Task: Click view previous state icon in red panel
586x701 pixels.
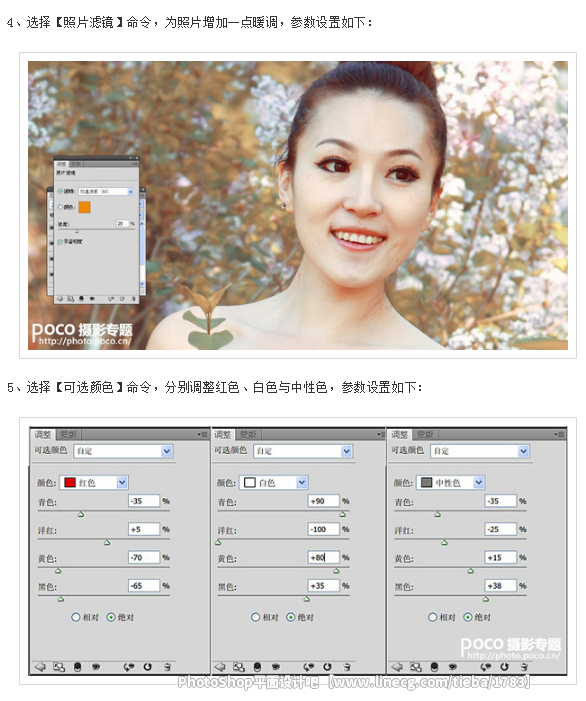Action: 129,667
